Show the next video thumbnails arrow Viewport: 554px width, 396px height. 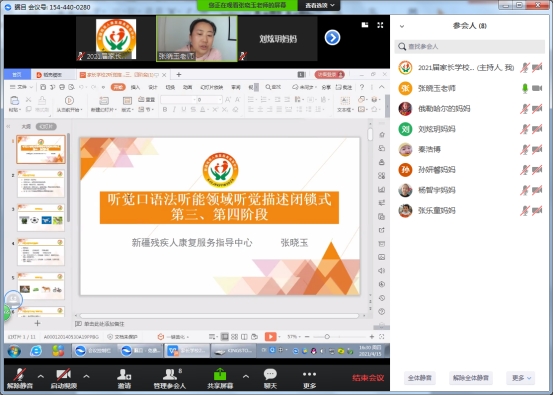coord(332,38)
